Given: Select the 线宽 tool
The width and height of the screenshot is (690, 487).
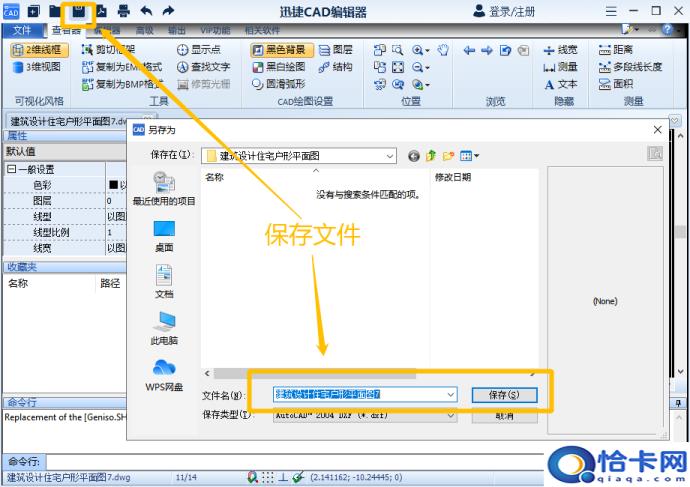Looking at the screenshot, I should pos(560,50).
